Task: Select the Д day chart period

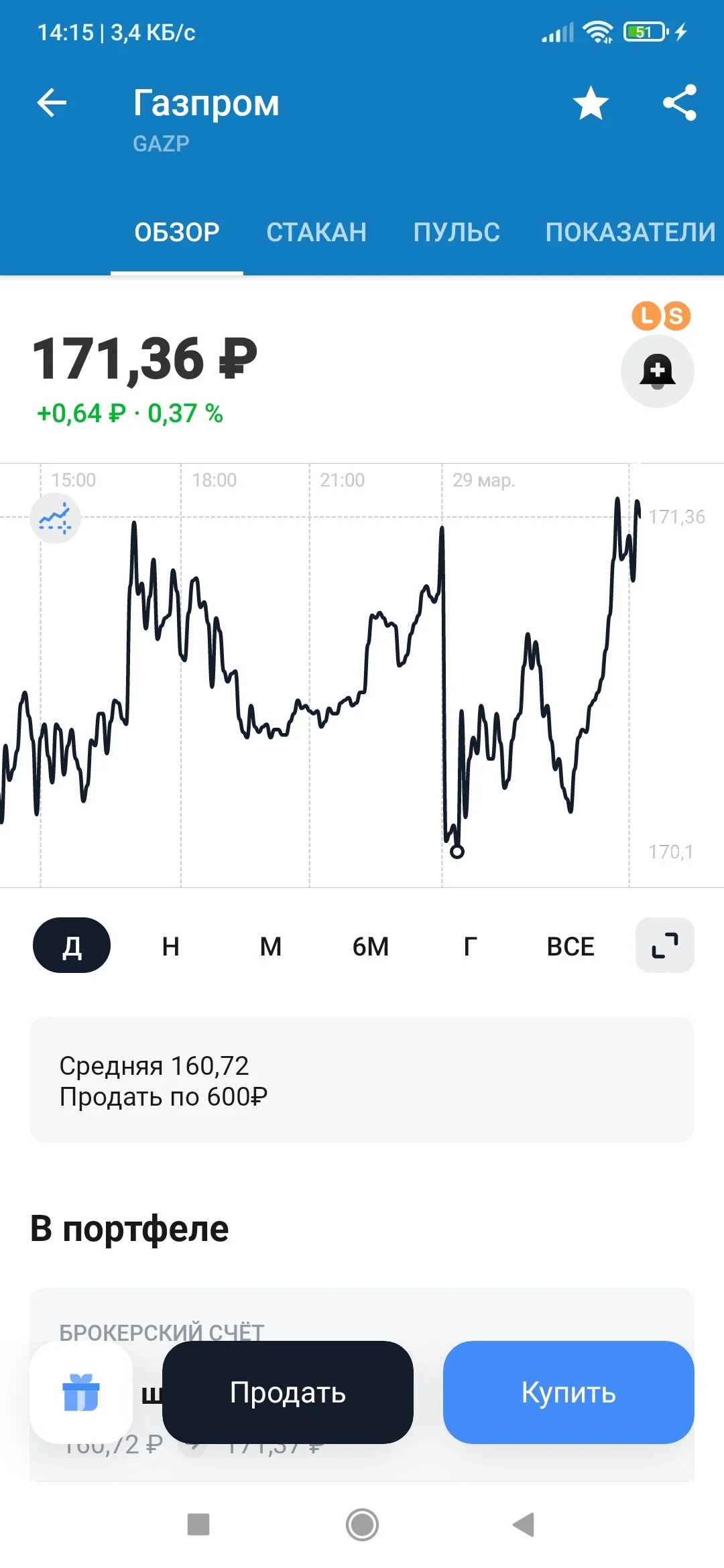Action: pyautogui.click(x=72, y=945)
